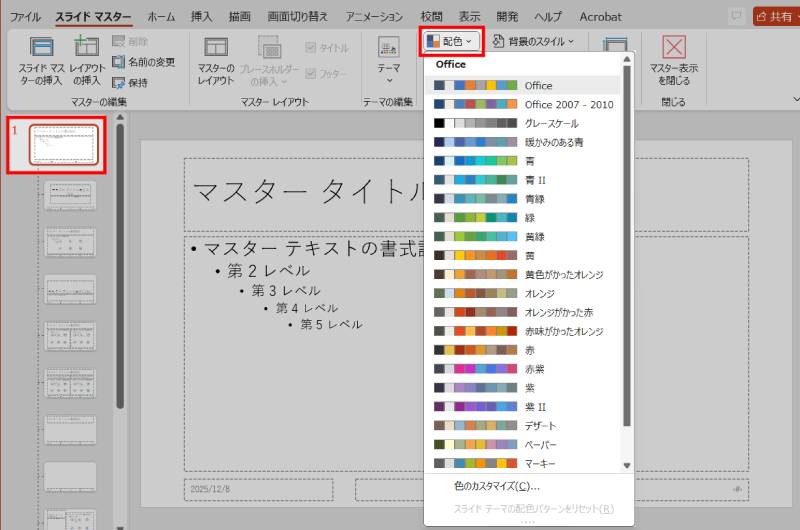Click the slide size icon behind dropdown
The width and height of the screenshot is (800, 530).
tap(615, 43)
